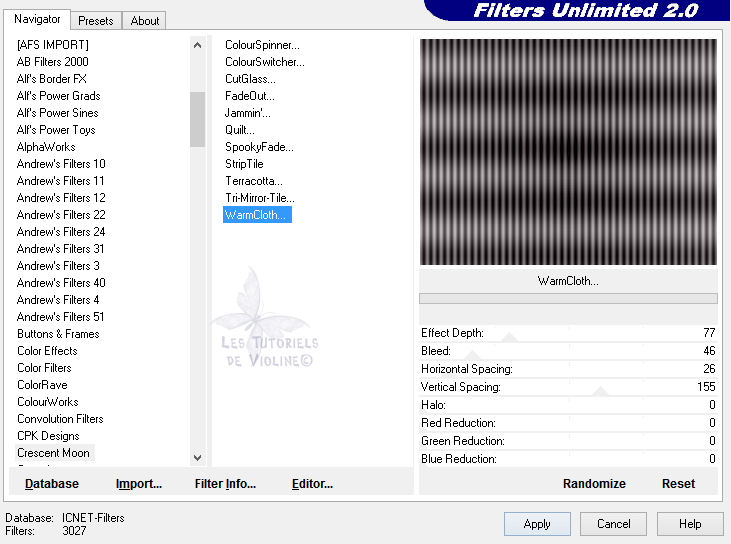Open Filter Info...
The width and height of the screenshot is (731, 544).
coord(225,484)
